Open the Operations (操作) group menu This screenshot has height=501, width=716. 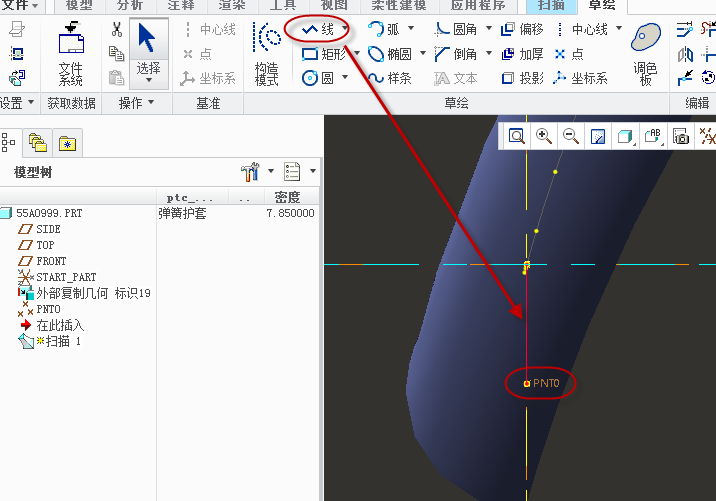coord(136,103)
